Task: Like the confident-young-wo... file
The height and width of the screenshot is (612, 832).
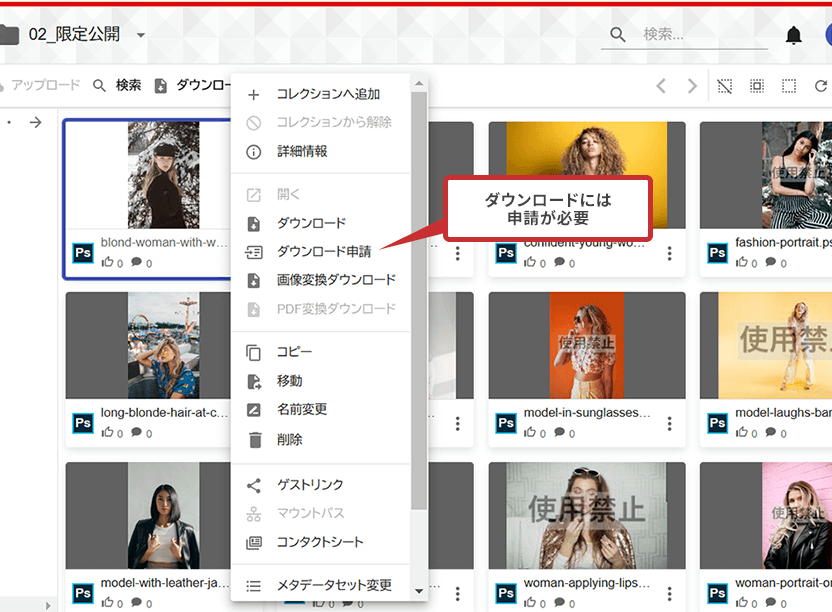Action: click(530, 262)
